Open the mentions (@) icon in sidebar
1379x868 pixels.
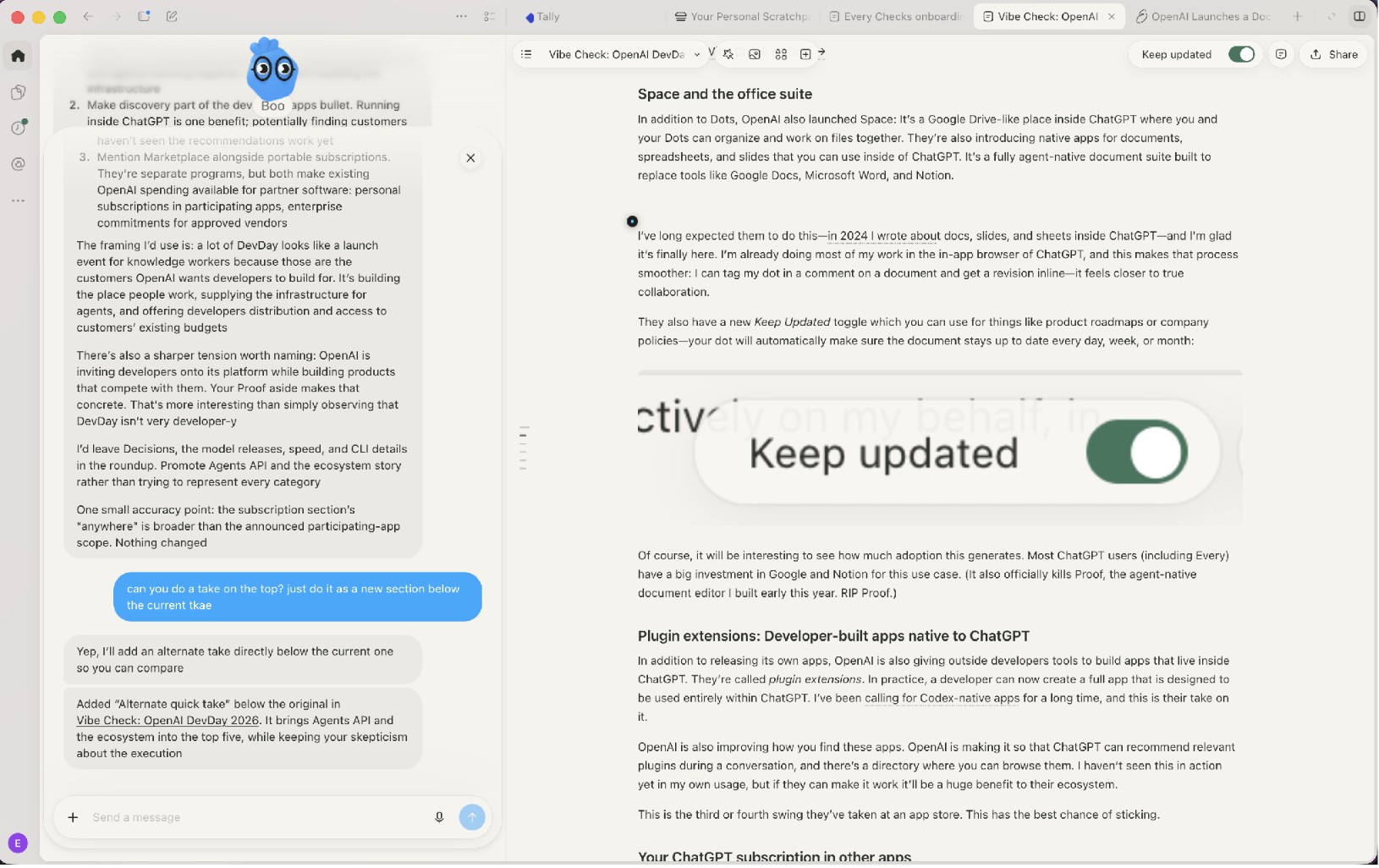click(x=18, y=164)
